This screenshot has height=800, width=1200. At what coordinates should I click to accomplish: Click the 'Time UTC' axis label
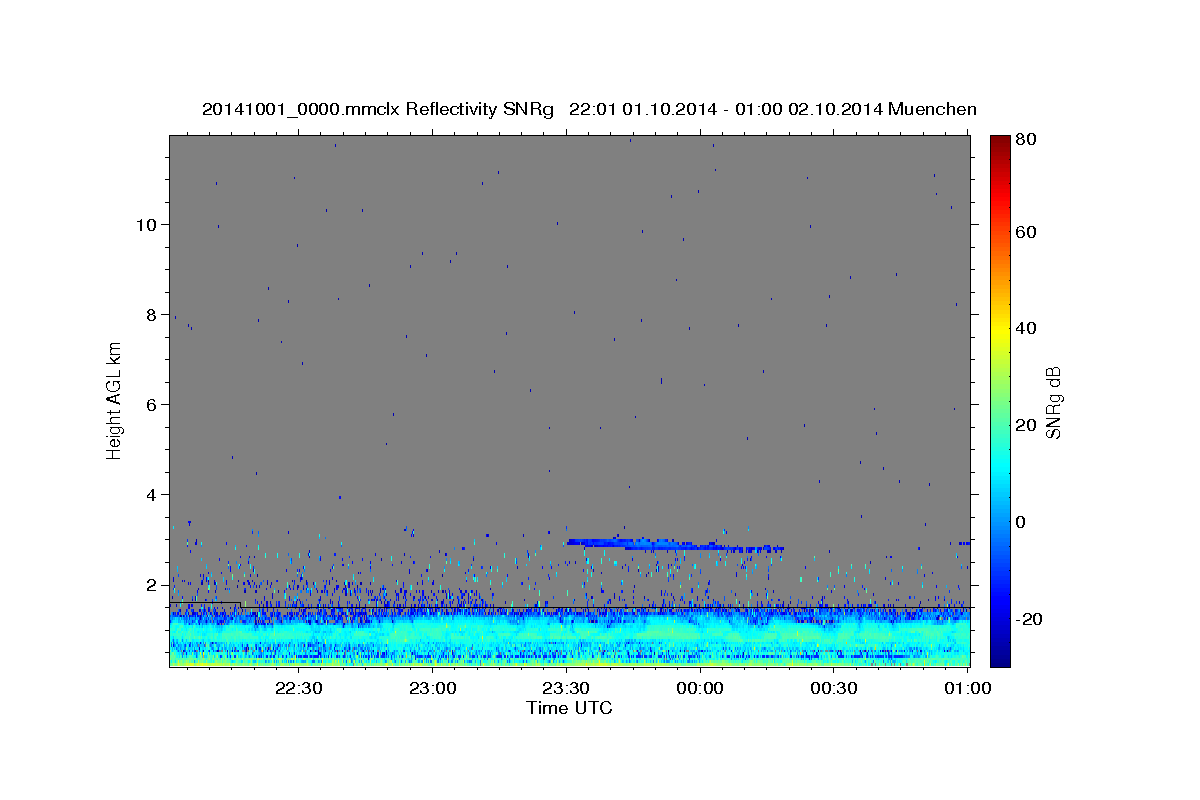pos(569,708)
